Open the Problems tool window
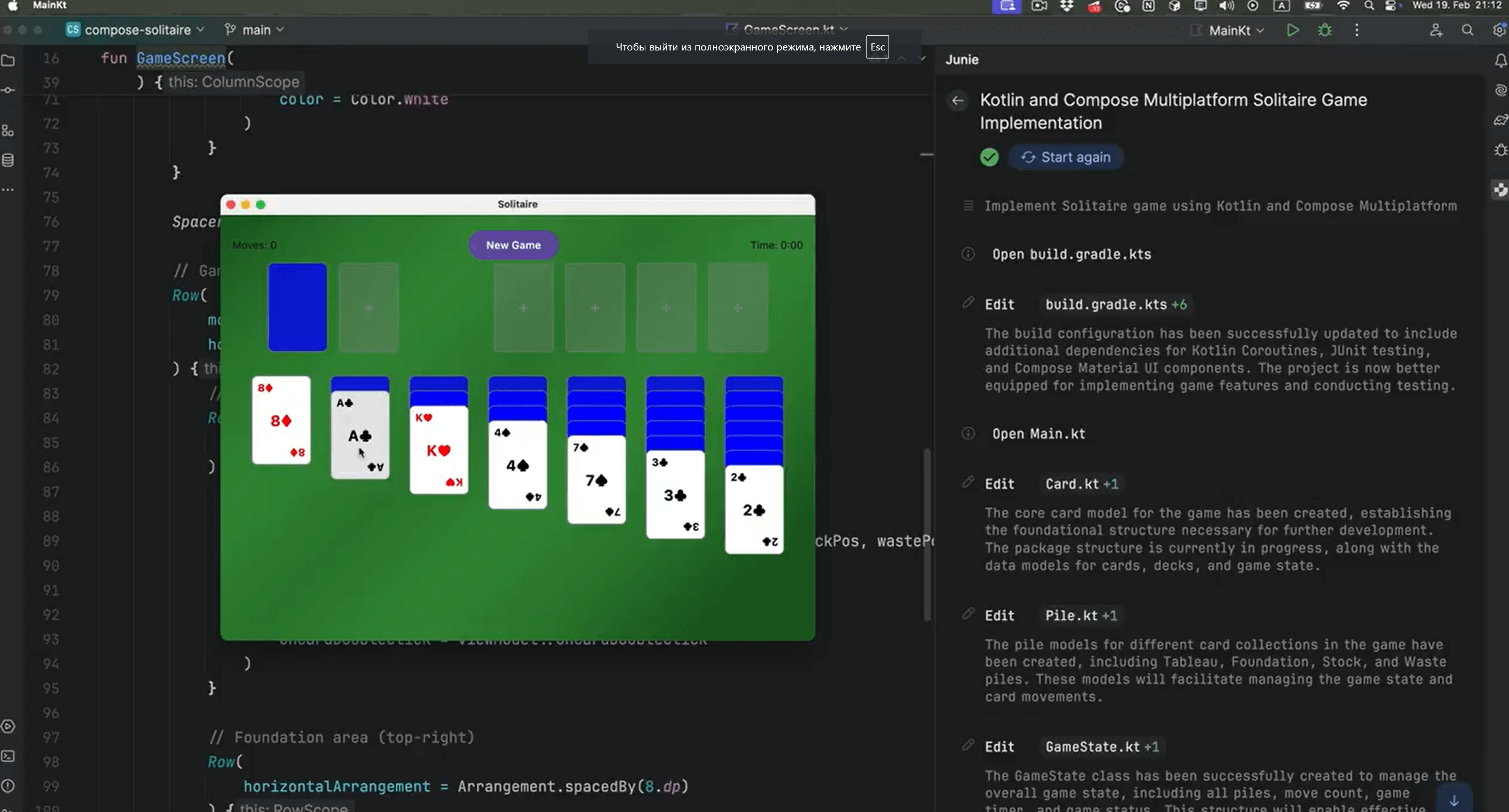 (x=8, y=787)
